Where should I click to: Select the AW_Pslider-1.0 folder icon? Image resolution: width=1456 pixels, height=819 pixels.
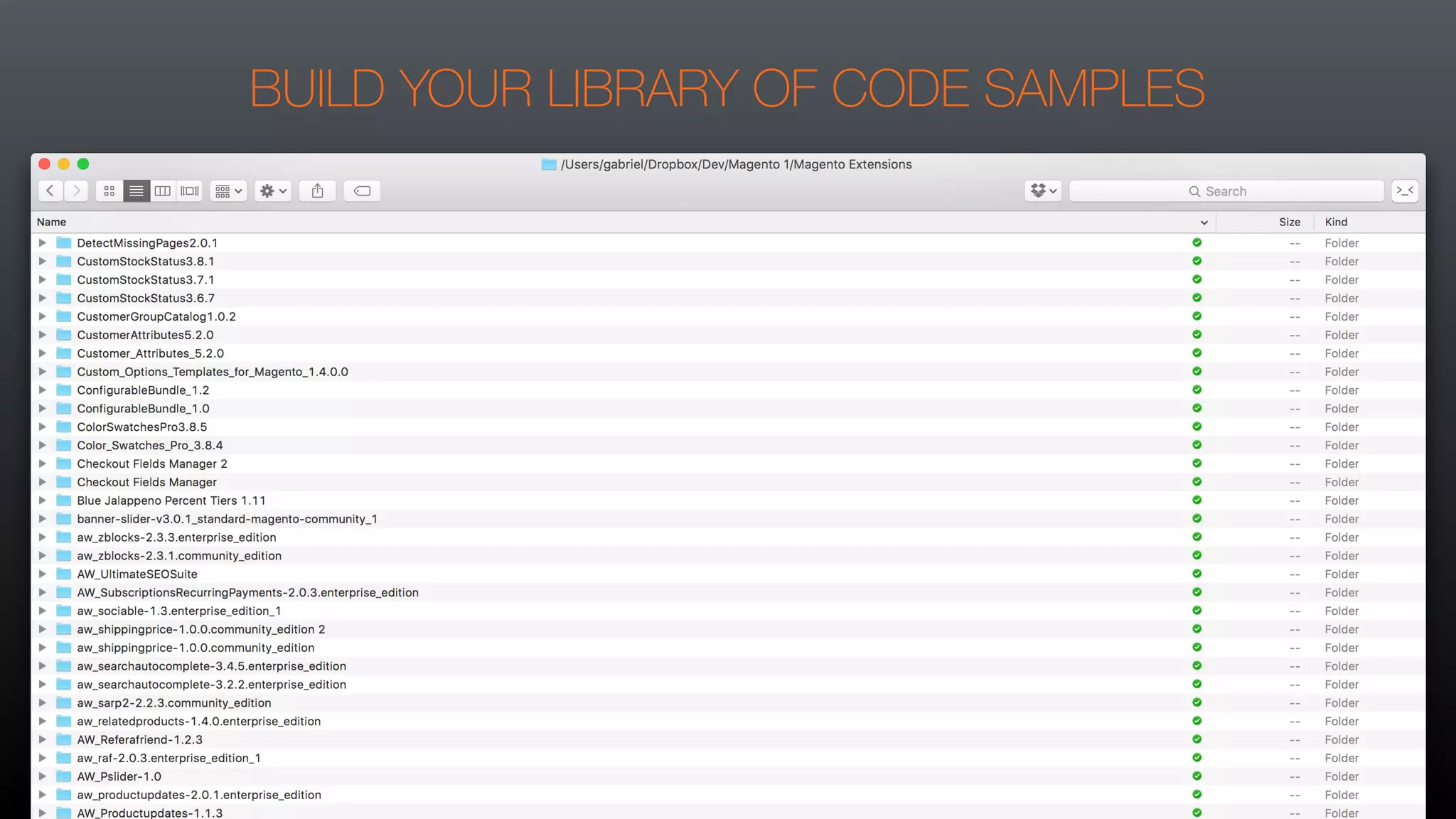pos(64,776)
